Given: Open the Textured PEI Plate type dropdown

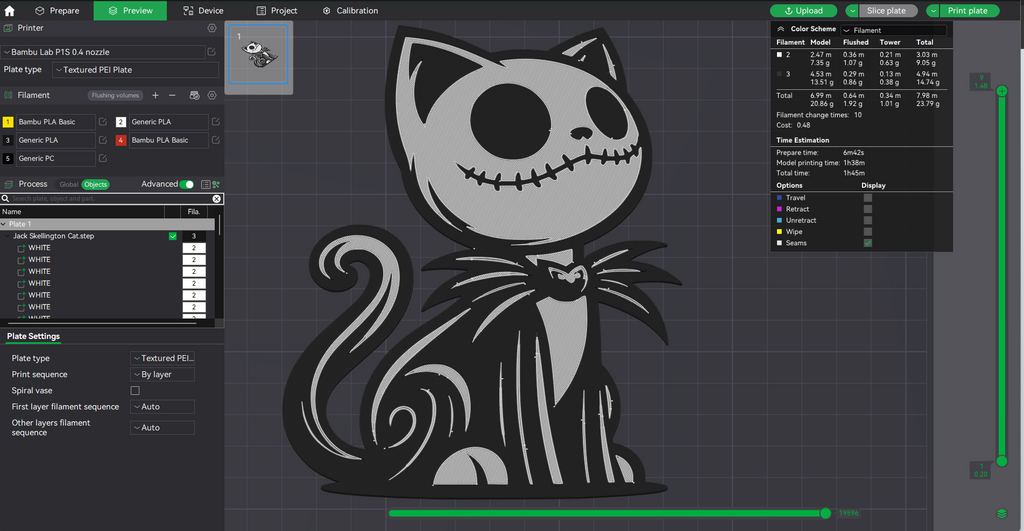Looking at the screenshot, I should point(136,70).
